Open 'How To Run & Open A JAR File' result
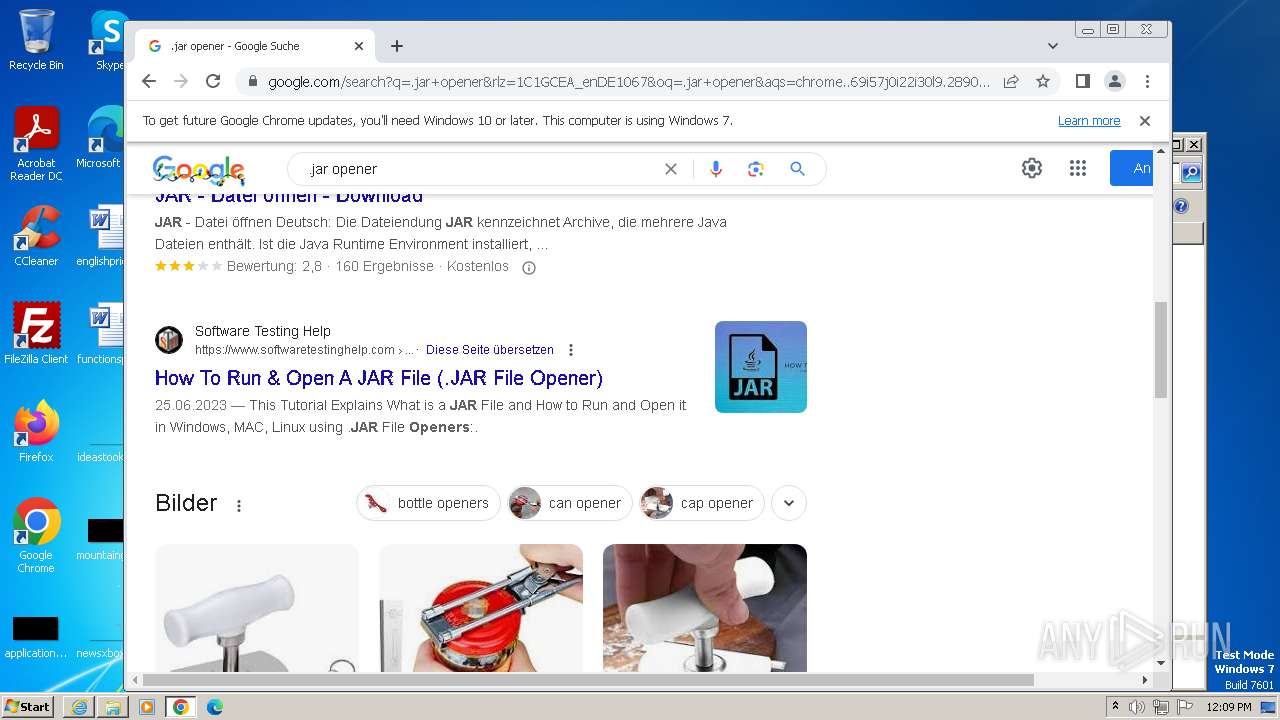The height and width of the screenshot is (720, 1280). (x=379, y=378)
